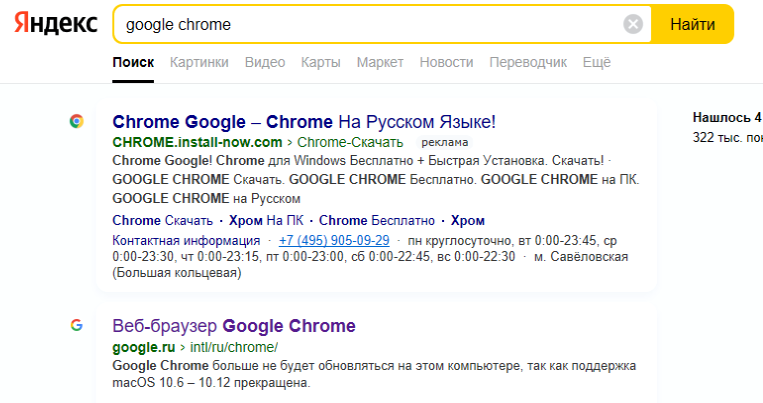
Task: Click the Chrome-Скачать path link
Action: click(x=350, y=142)
